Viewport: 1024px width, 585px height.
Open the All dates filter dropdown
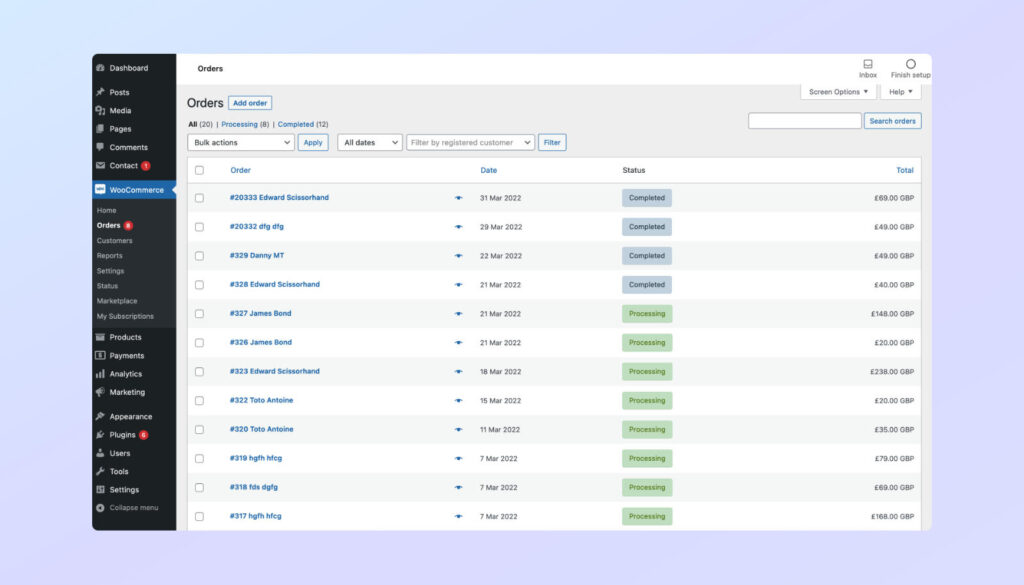369,142
